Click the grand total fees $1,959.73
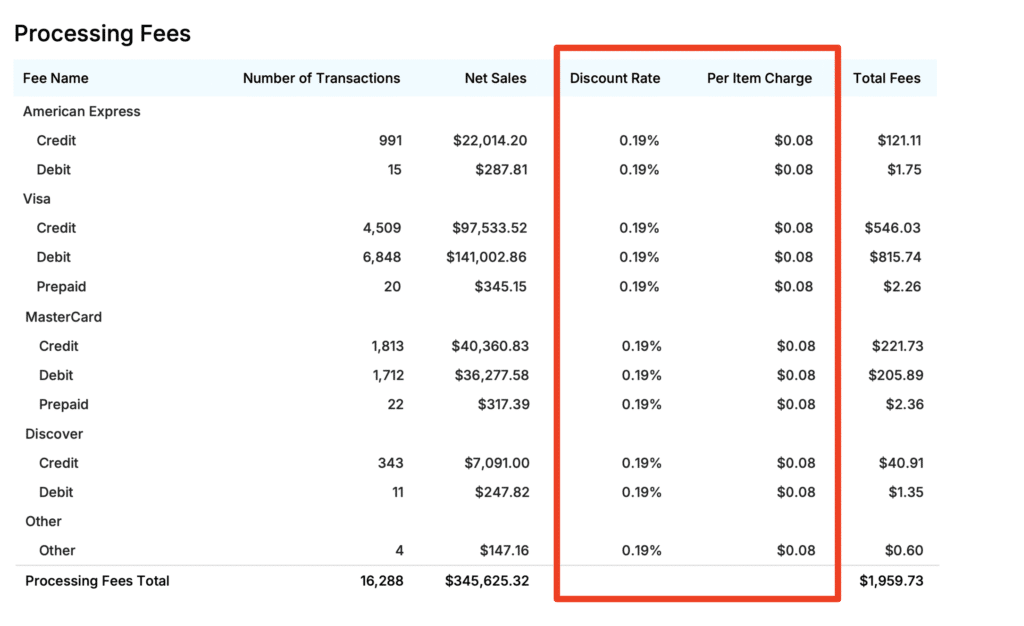 coord(891,581)
